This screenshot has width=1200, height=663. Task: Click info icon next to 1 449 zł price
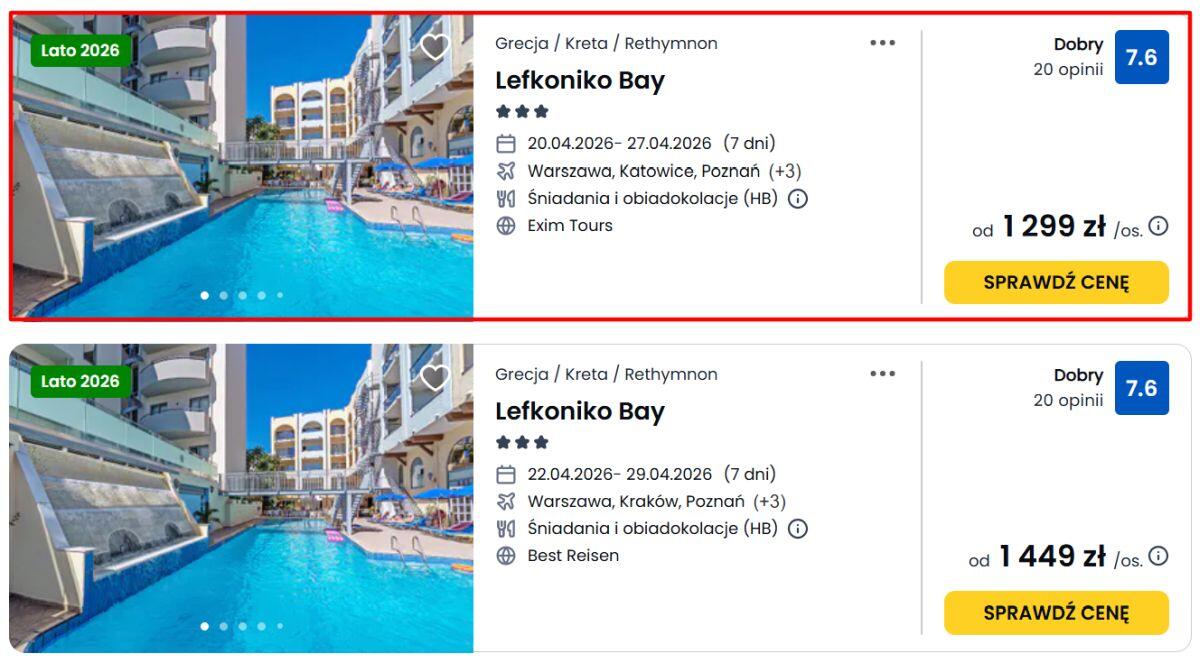[x=1158, y=556]
